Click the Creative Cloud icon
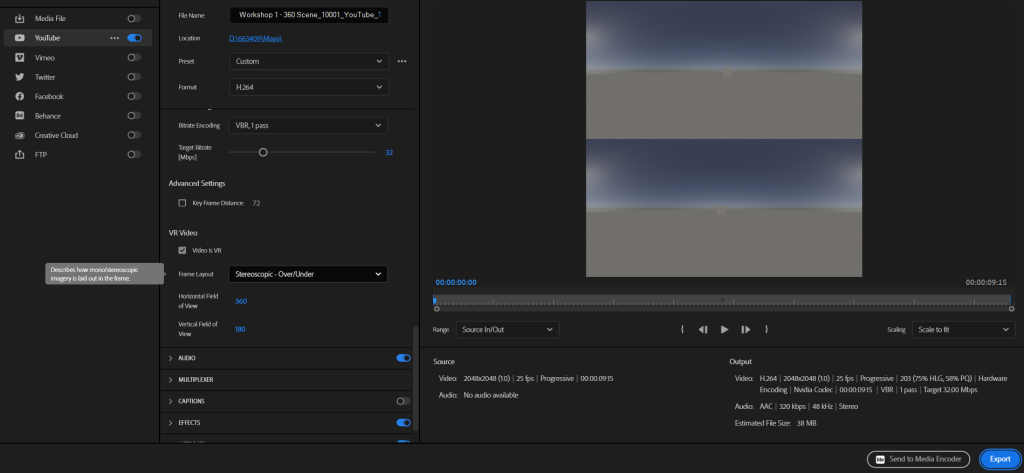Viewport: 1024px width, 473px height. 20,135
